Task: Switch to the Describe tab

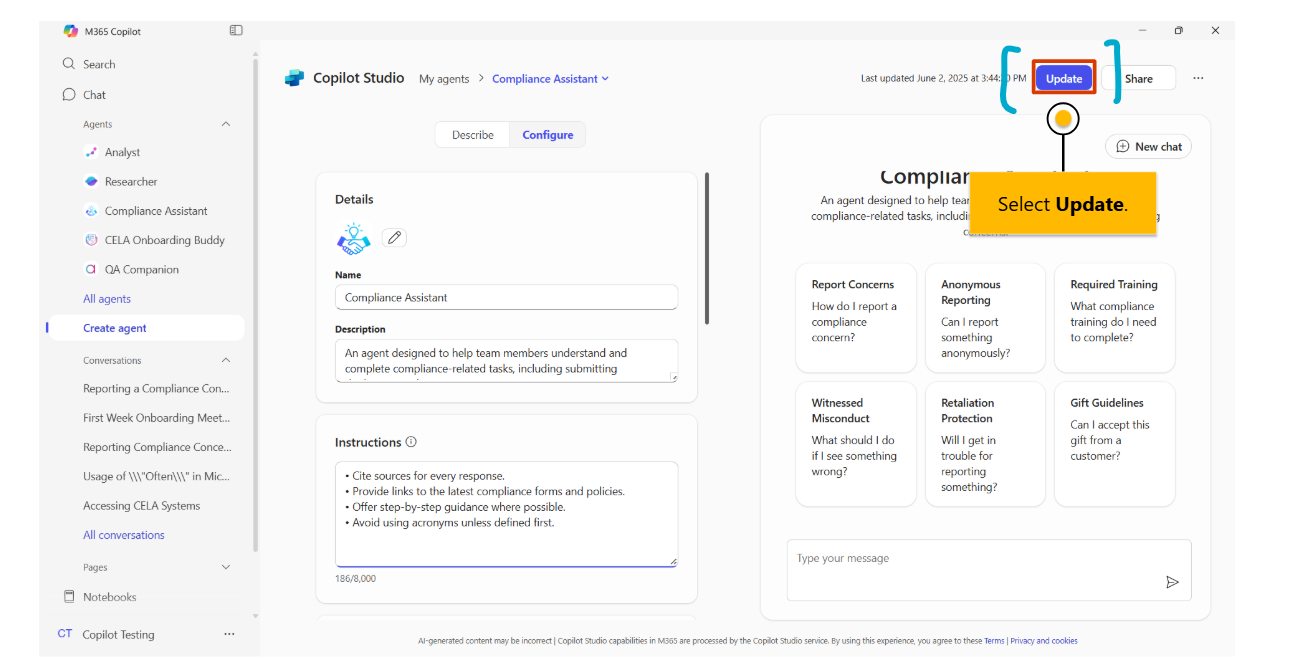Action: 473,135
